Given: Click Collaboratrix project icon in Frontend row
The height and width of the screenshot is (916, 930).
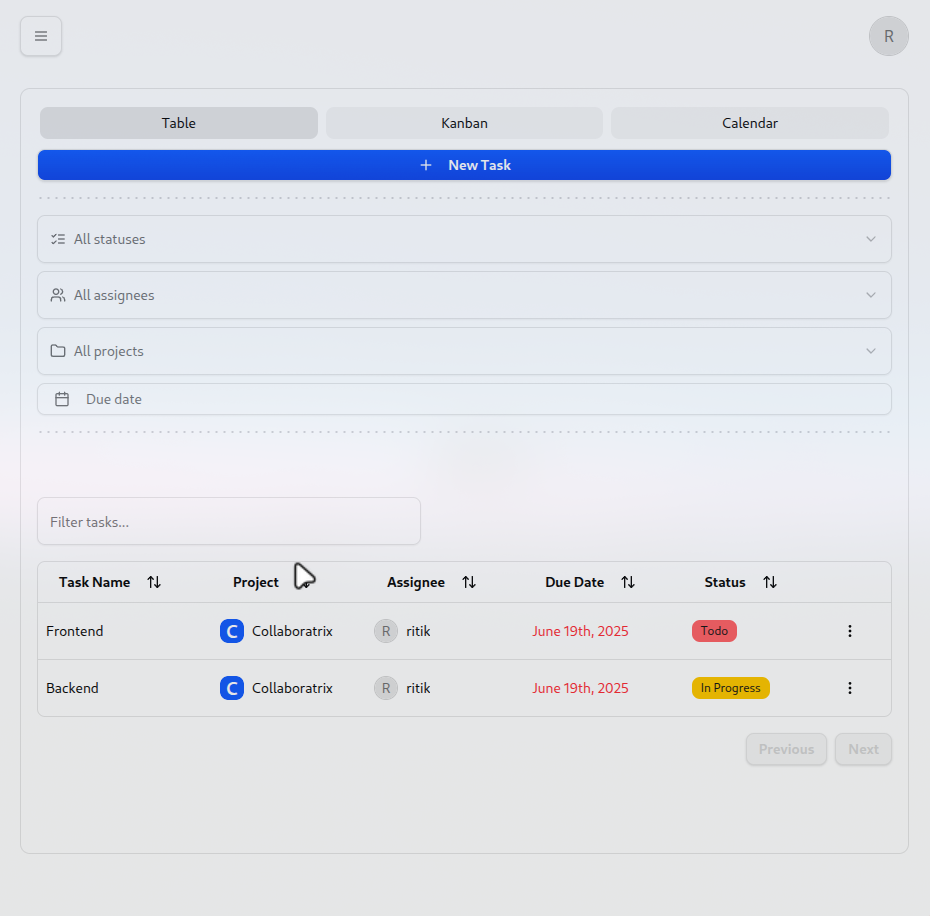Looking at the screenshot, I should coord(232,631).
